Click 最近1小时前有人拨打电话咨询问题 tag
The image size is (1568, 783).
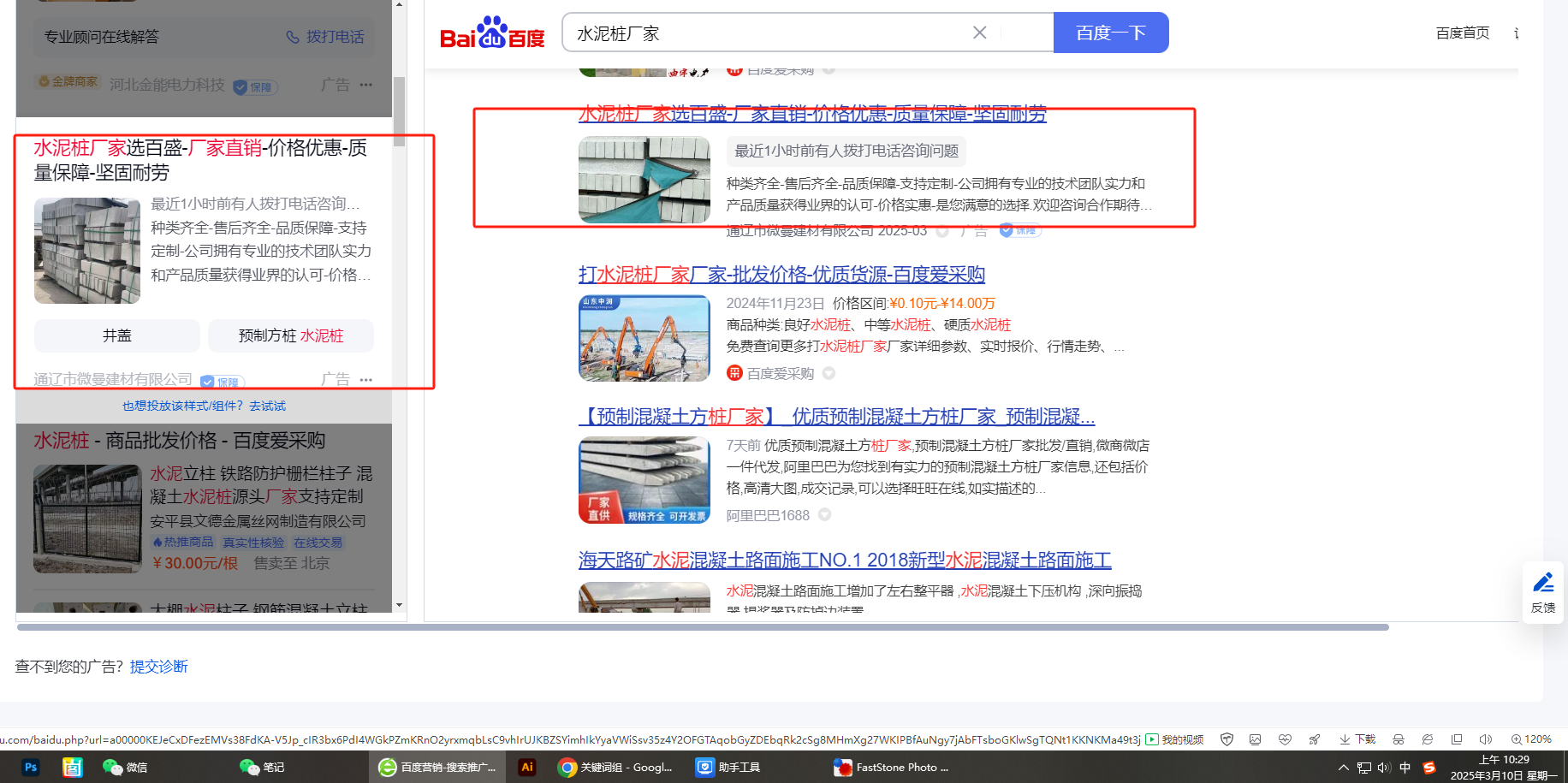pos(846,151)
